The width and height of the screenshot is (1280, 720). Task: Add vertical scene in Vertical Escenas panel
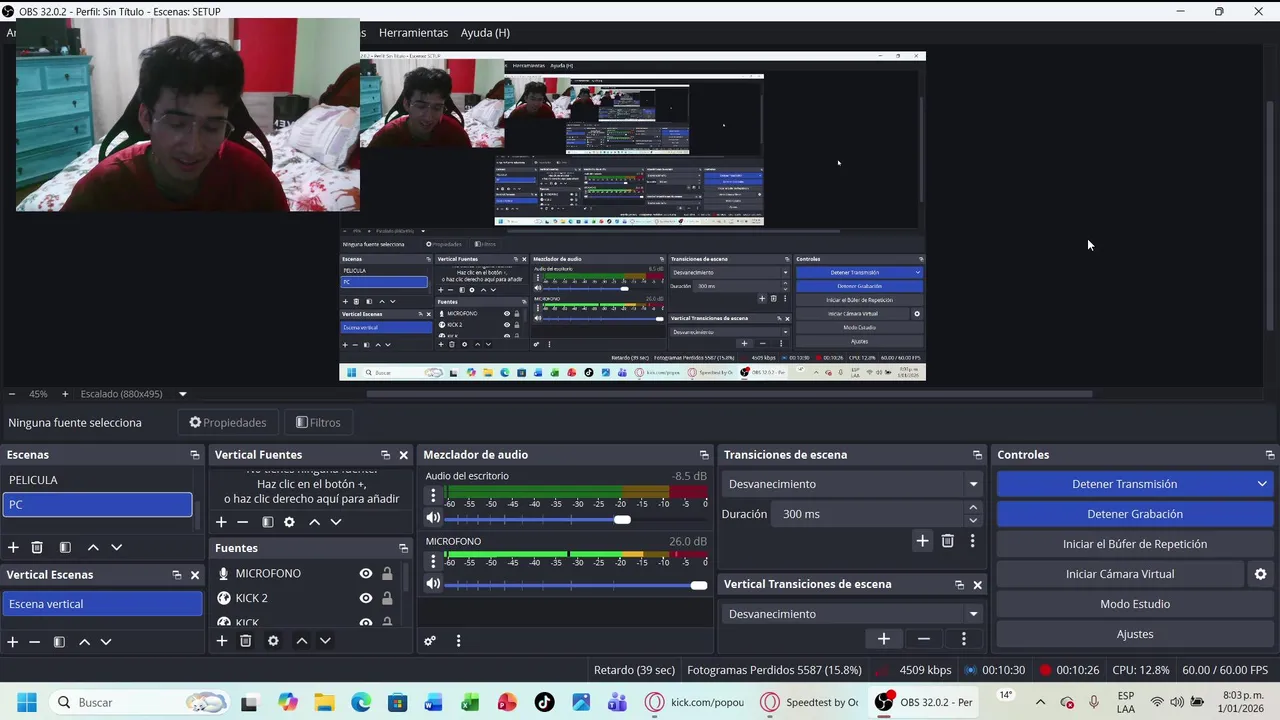coord(13,642)
